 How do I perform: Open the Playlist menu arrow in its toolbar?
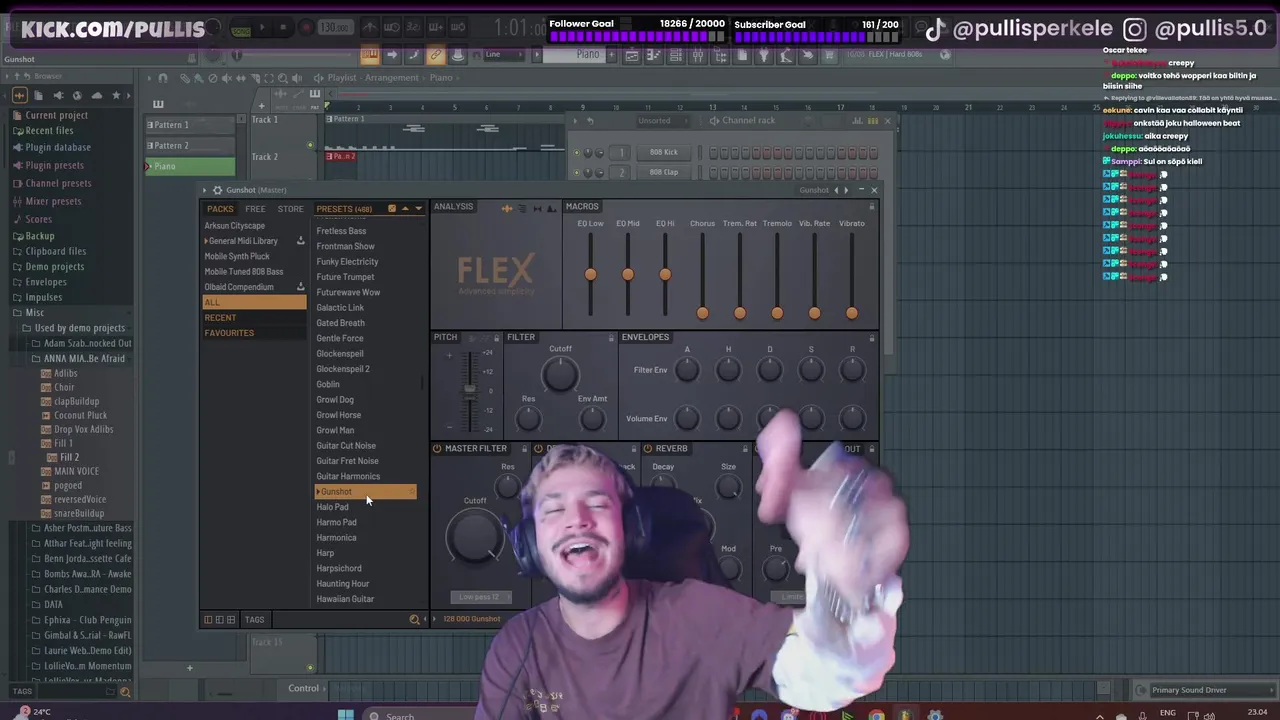tap(148, 78)
